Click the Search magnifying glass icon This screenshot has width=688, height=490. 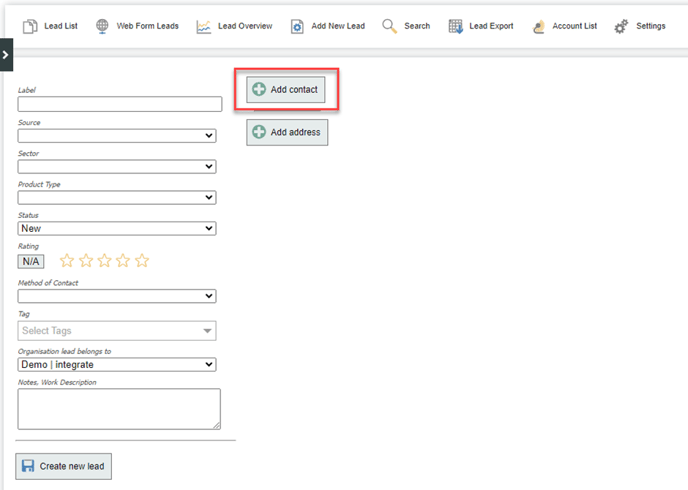(x=389, y=26)
